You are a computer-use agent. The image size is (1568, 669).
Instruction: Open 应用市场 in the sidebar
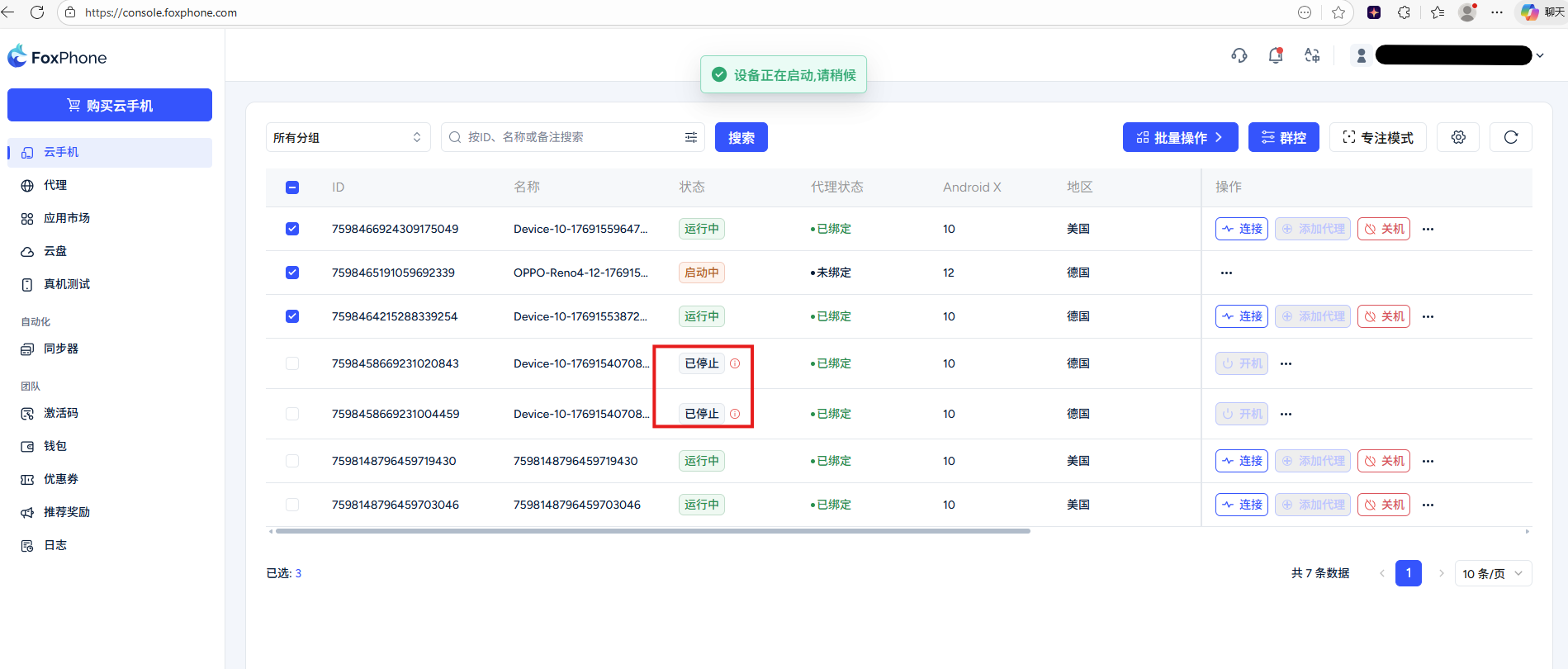[66, 218]
